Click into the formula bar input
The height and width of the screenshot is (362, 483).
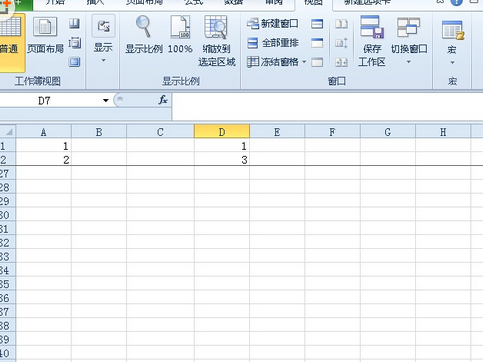(327, 107)
